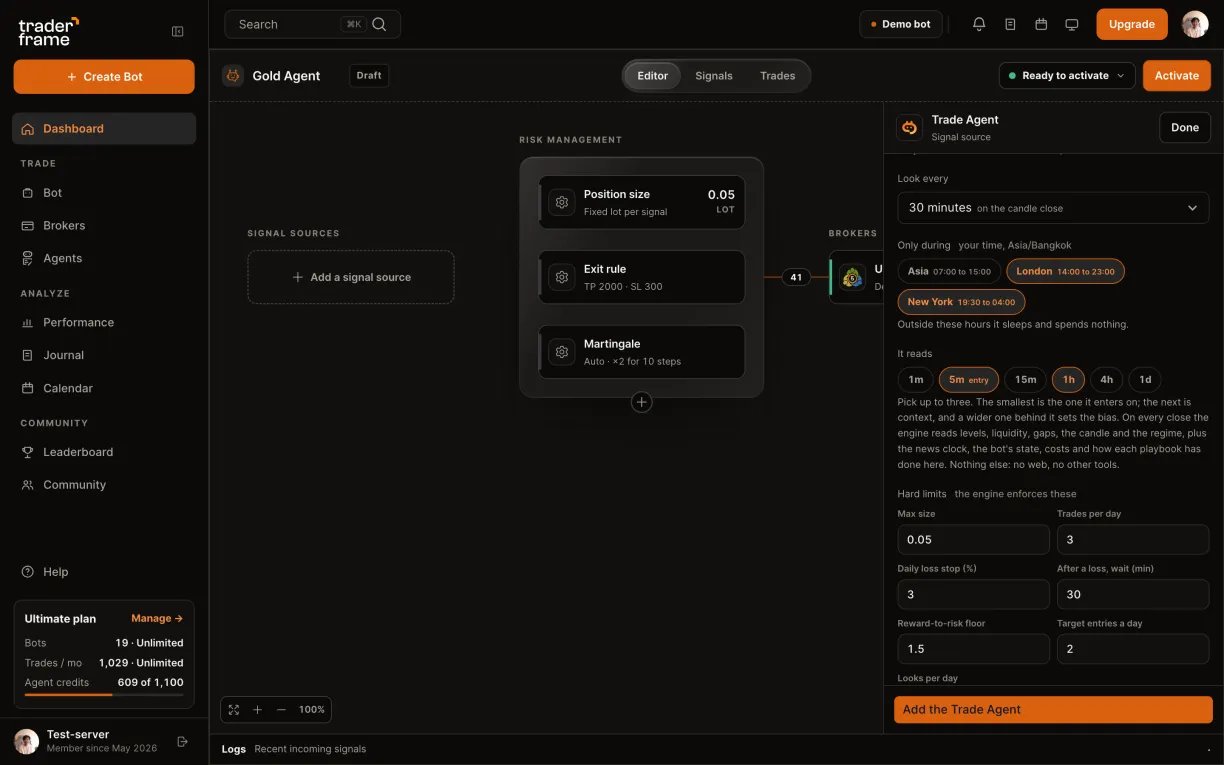Click the Upgrade button
Image resolution: width=1224 pixels, height=765 pixels.
[1132, 24]
